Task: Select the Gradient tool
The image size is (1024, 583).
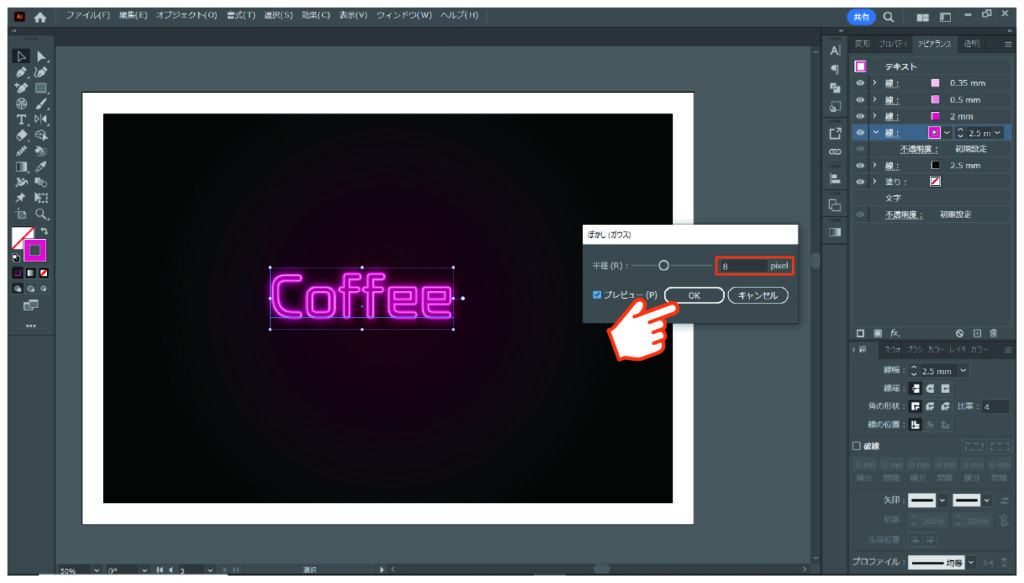Action: pos(21,166)
